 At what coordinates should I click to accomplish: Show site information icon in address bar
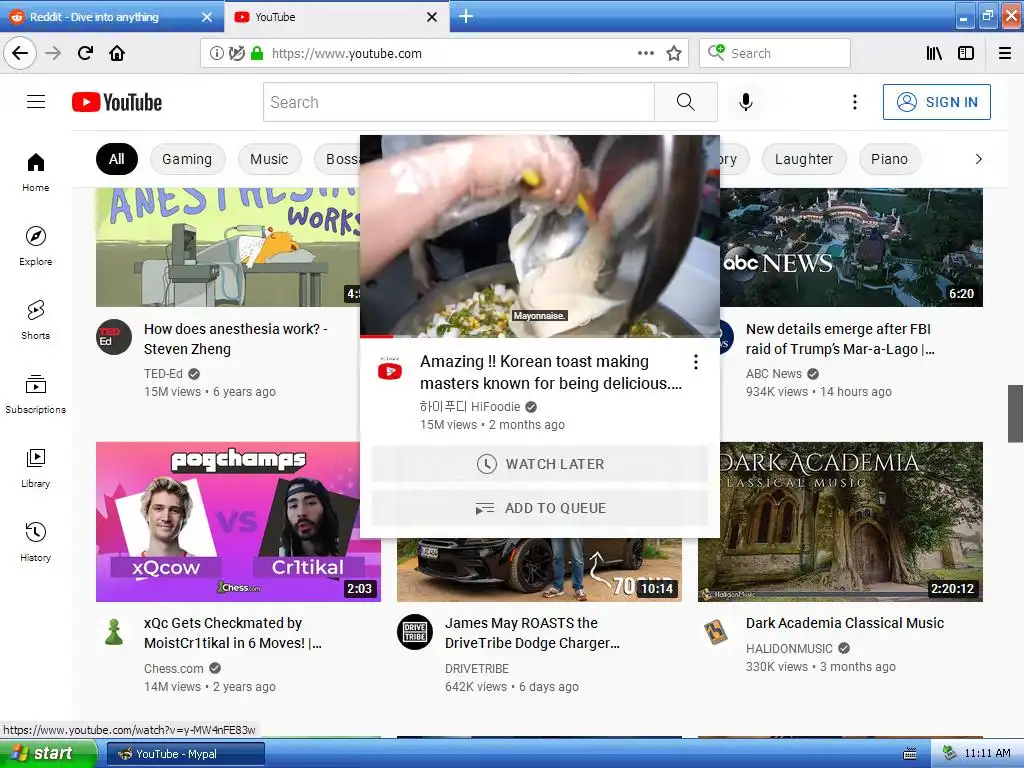216,54
